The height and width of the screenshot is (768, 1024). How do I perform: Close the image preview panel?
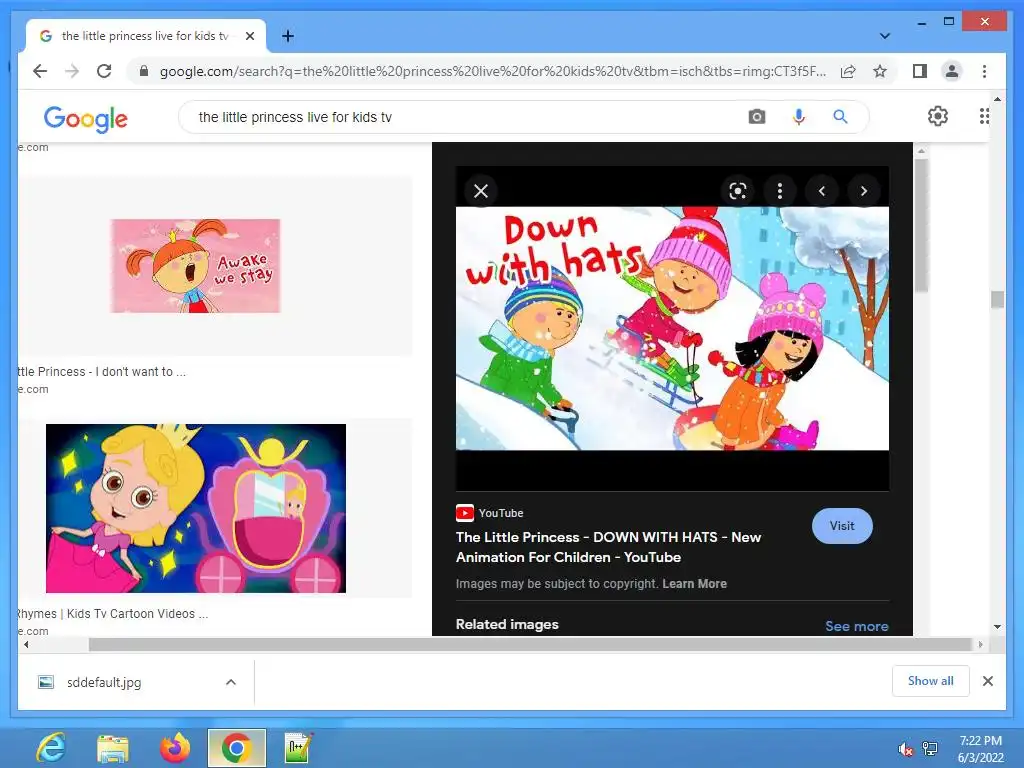click(481, 191)
